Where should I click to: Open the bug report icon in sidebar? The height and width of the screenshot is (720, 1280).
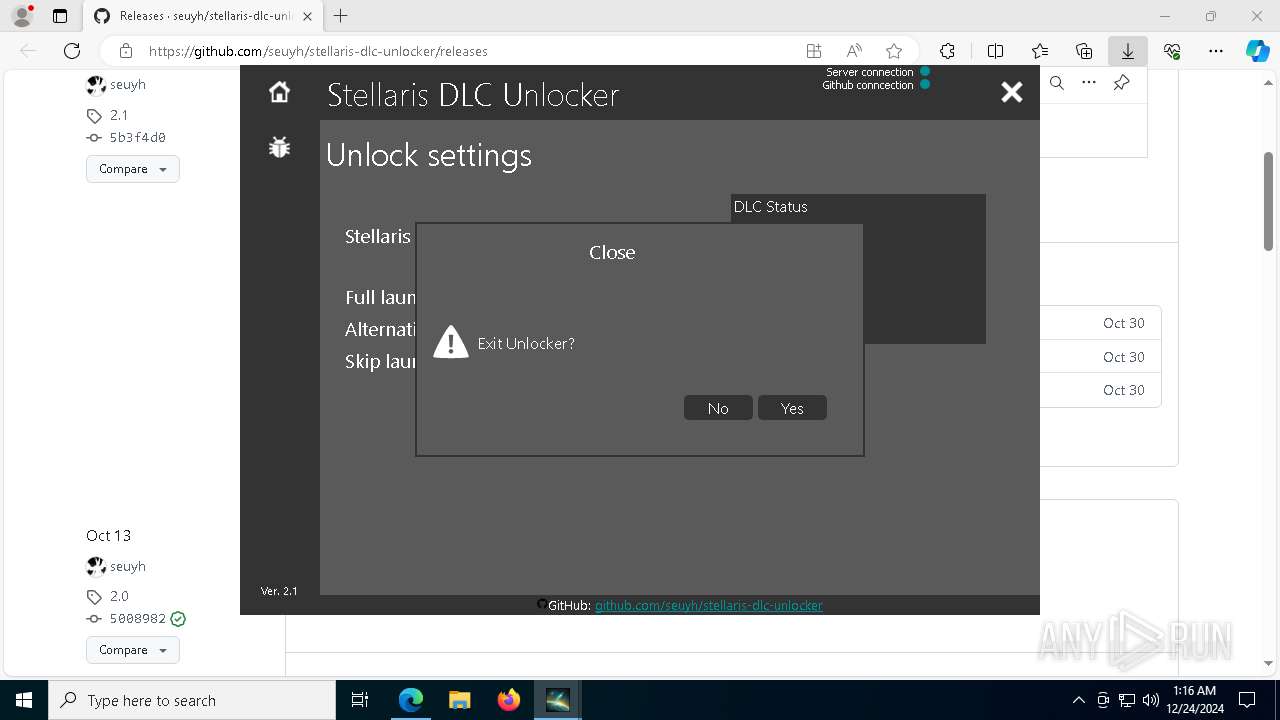279,148
